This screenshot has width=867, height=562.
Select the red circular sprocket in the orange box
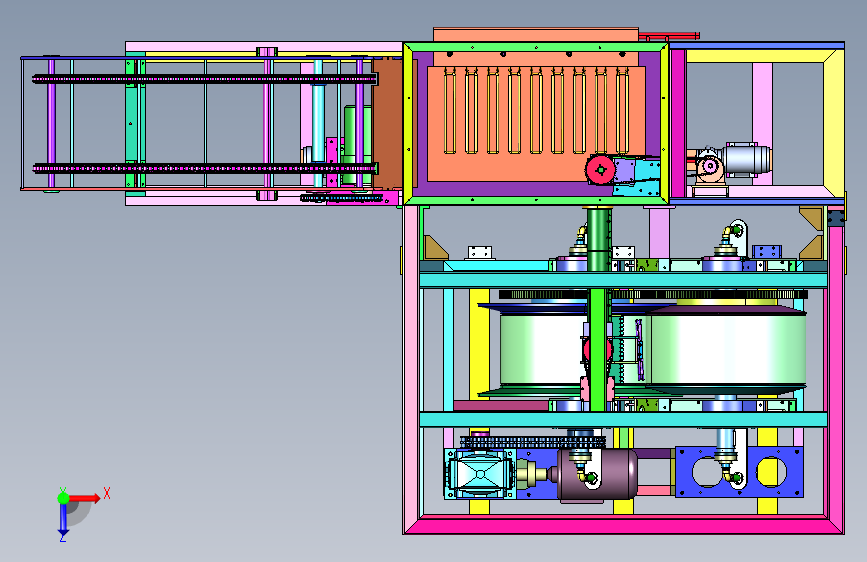coord(600,170)
